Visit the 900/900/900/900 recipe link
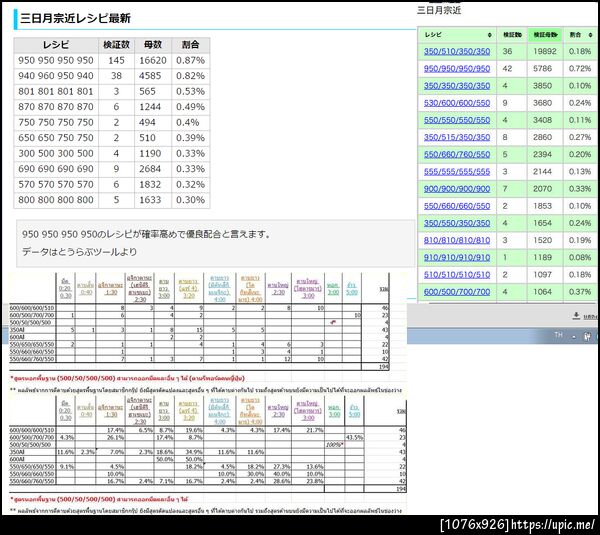The width and height of the screenshot is (600, 535). coord(457,189)
